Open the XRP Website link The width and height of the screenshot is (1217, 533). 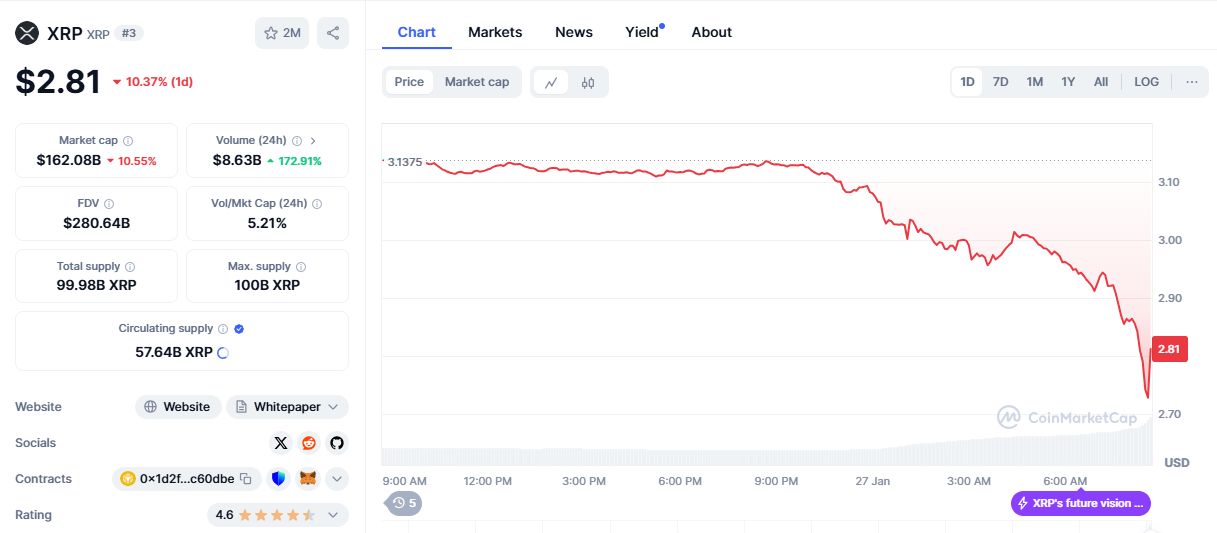(x=178, y=407)
